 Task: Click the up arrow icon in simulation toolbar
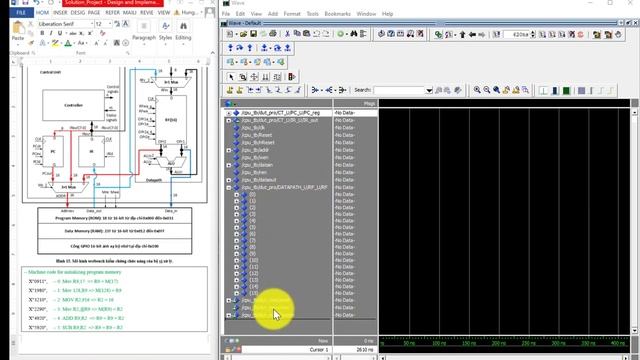[x=462, y=35]
